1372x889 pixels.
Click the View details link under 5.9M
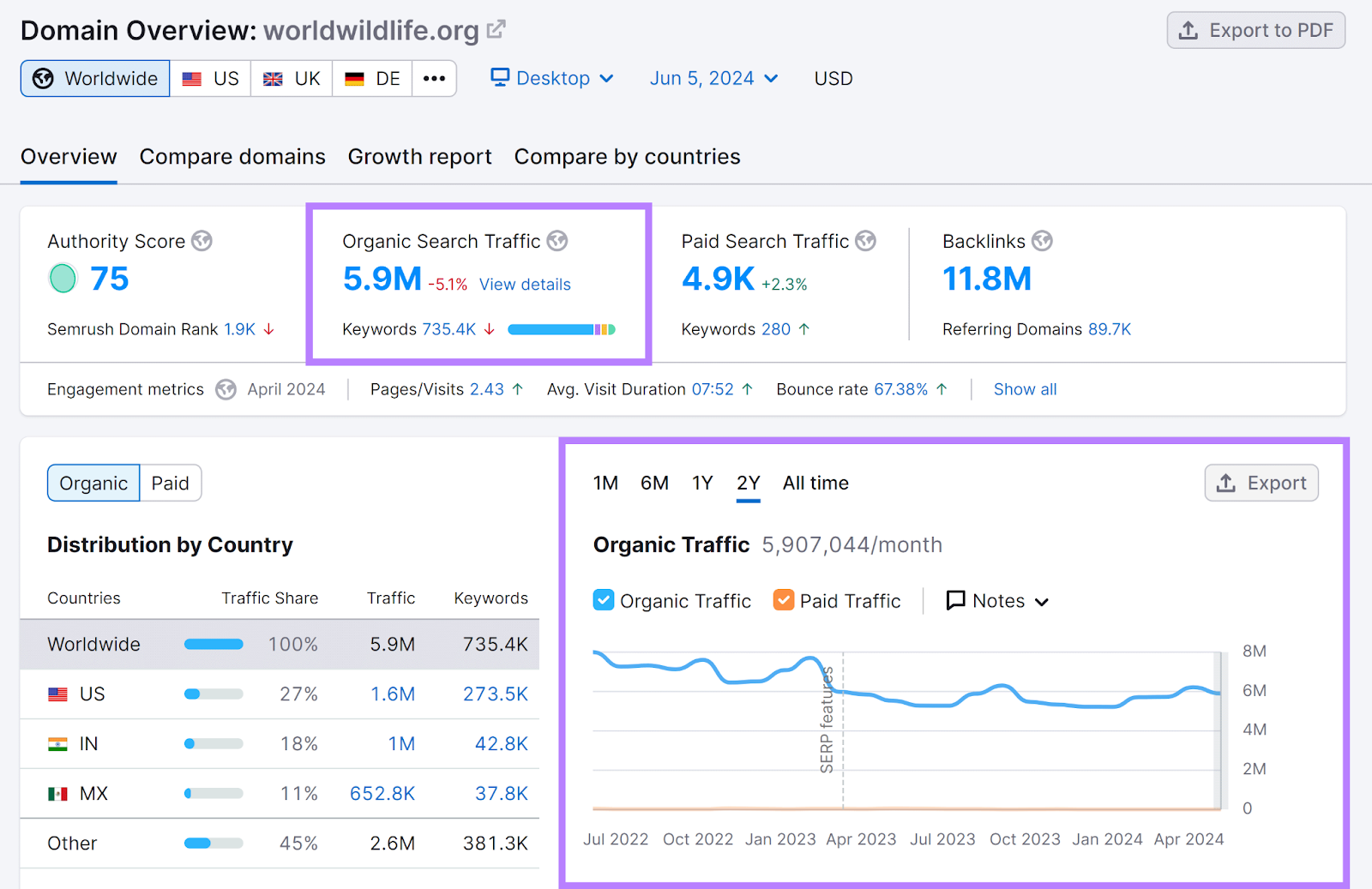click(x=524, y=284)
